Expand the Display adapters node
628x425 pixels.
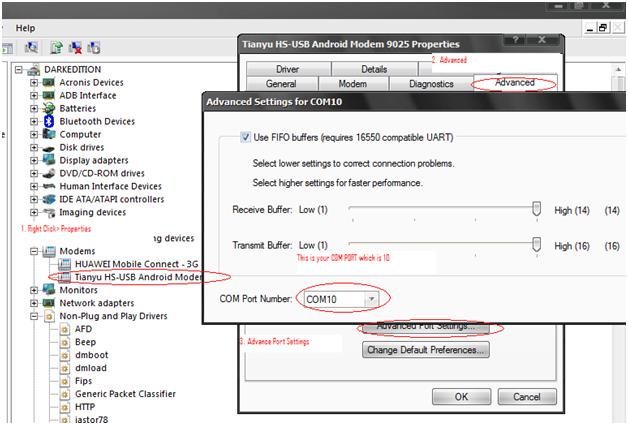click(x=34, y=160)
